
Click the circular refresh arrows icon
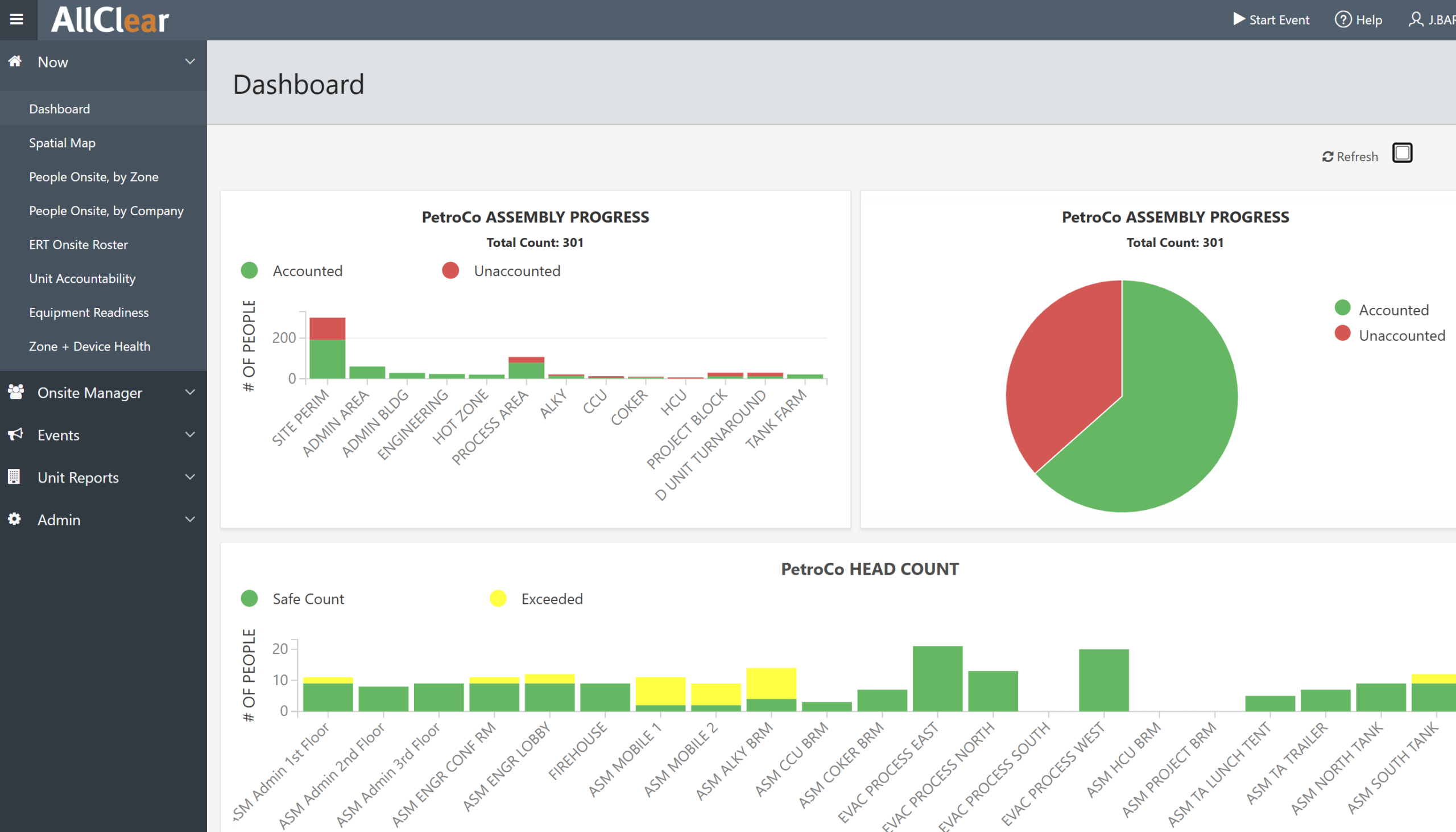point(1327,156)
